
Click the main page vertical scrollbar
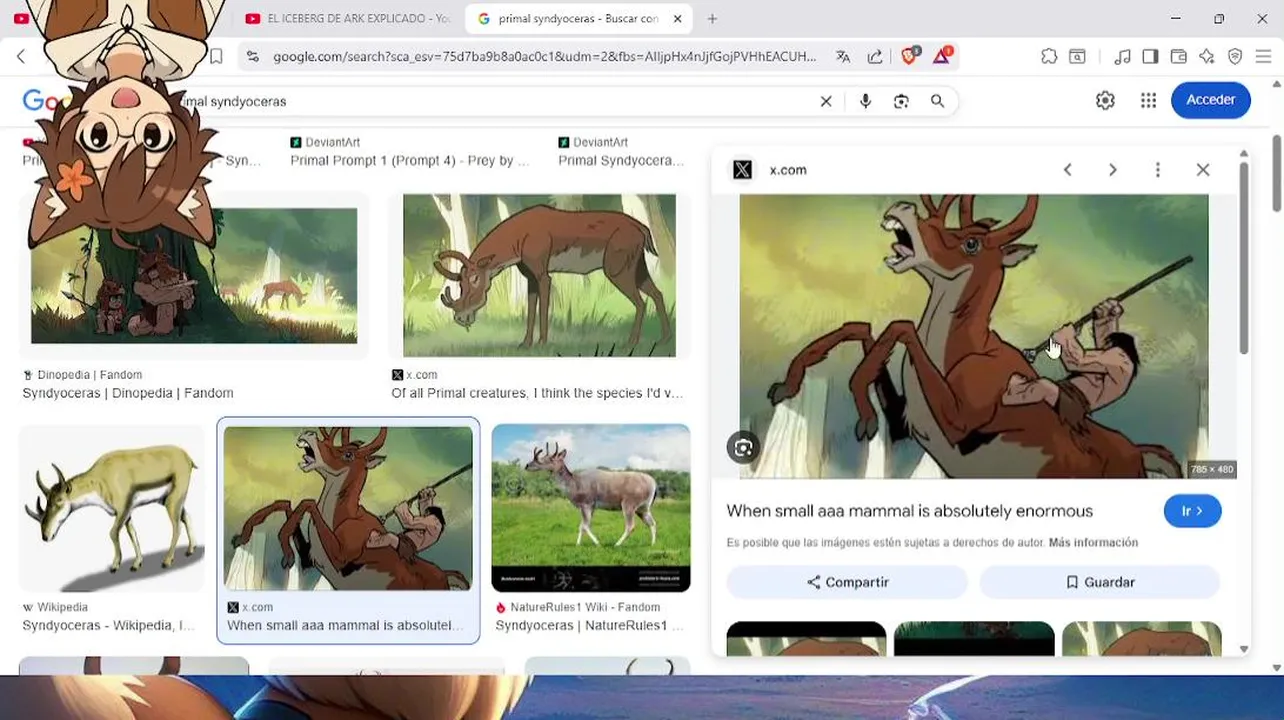tap(1277, 172)
